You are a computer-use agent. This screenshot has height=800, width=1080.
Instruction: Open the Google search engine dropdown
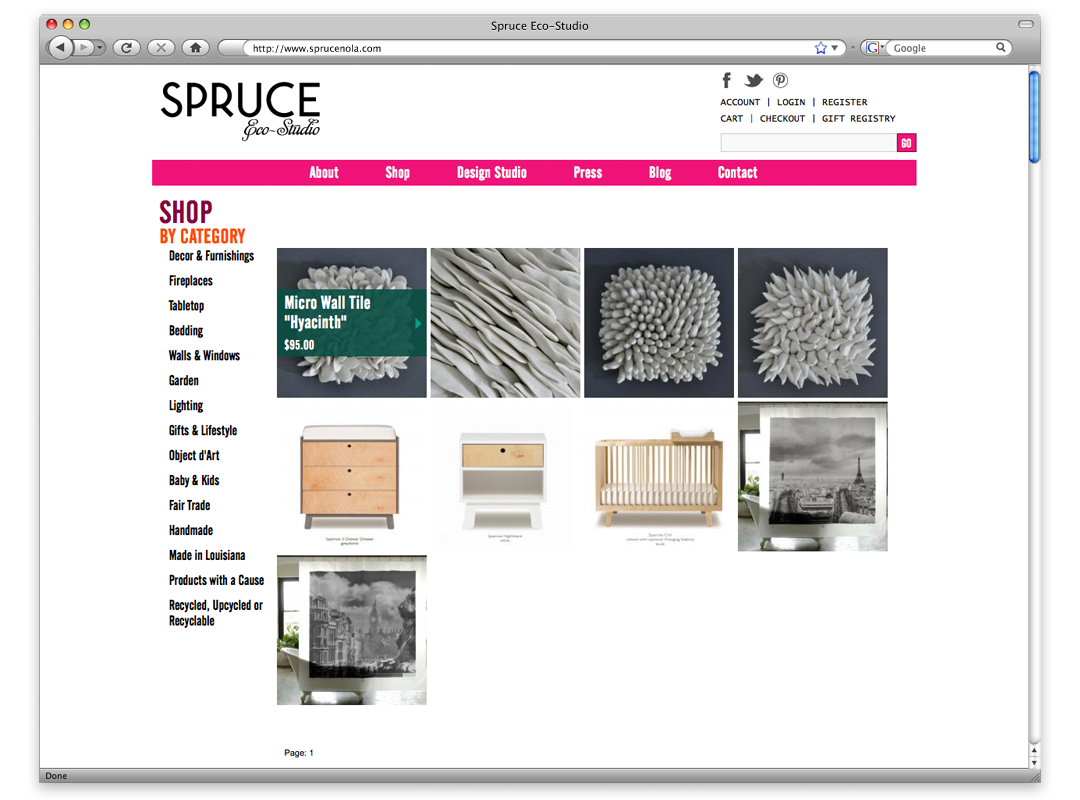(879, 47)
